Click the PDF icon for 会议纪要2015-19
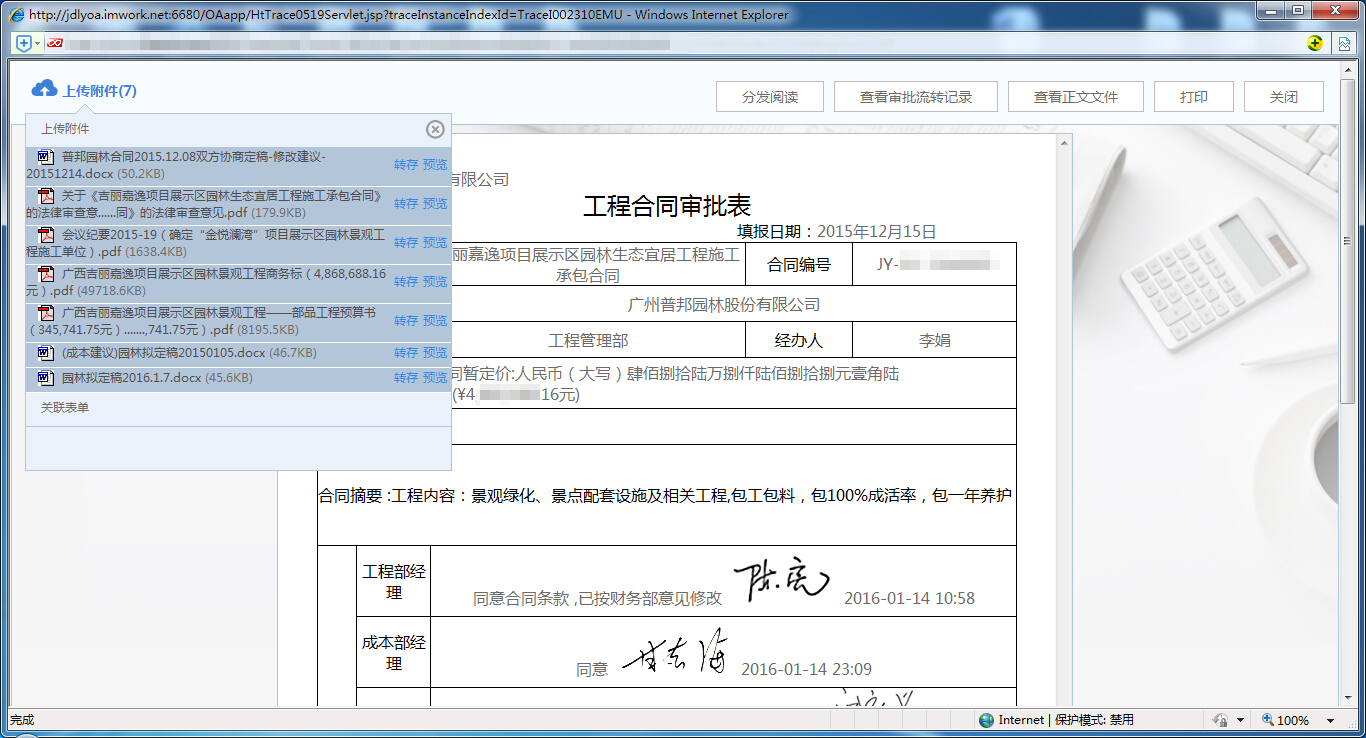The image size is (1366, 738). [45, 235]
